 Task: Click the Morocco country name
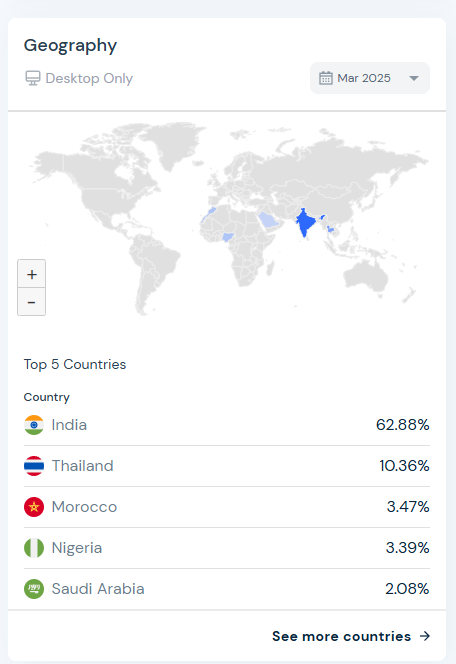pos(84,507)
